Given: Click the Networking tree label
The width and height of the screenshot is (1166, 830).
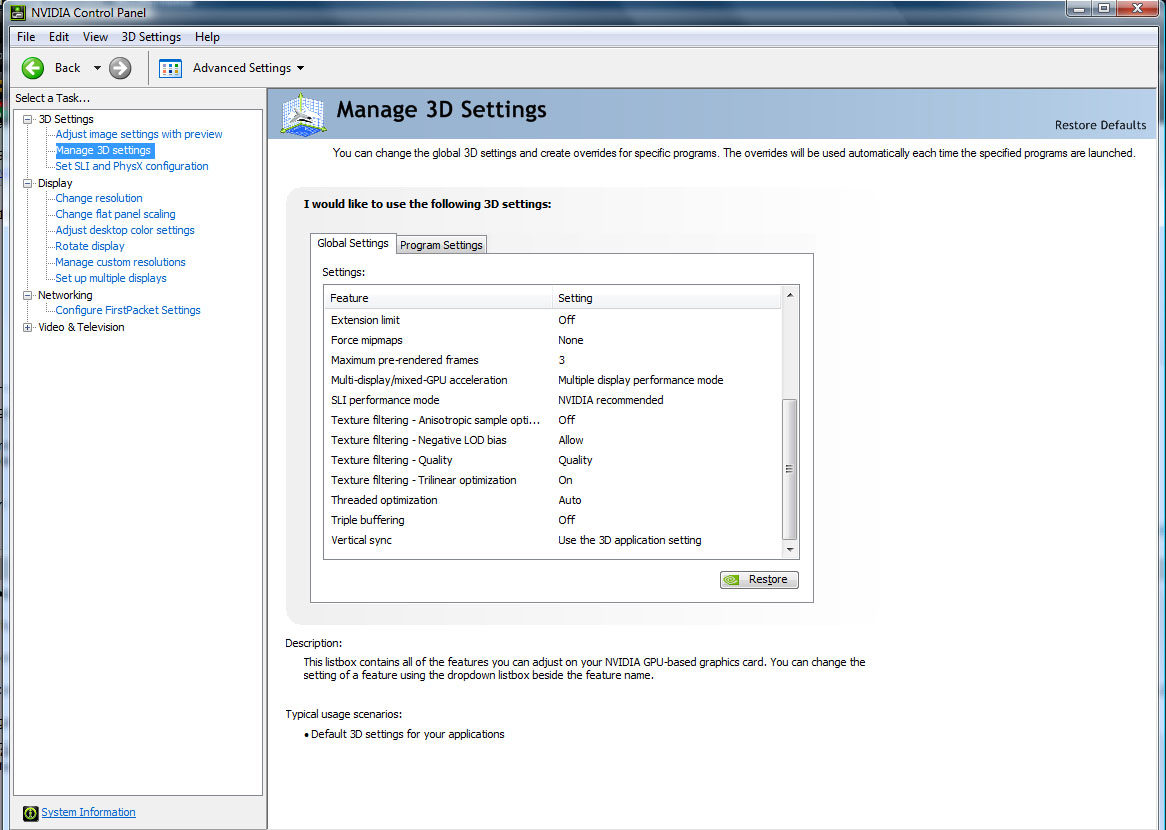Looking at the screenshot, I should pos(65,295).
